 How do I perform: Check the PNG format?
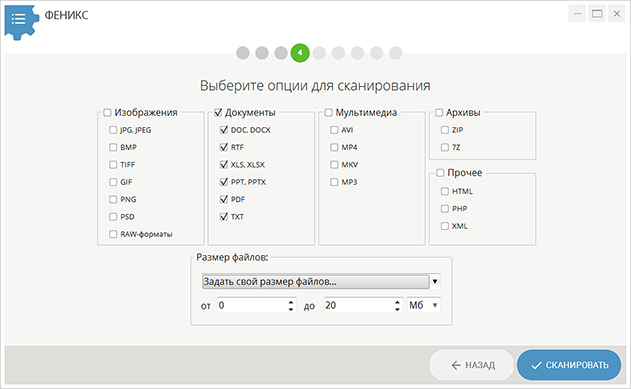[x=113, y=199]
